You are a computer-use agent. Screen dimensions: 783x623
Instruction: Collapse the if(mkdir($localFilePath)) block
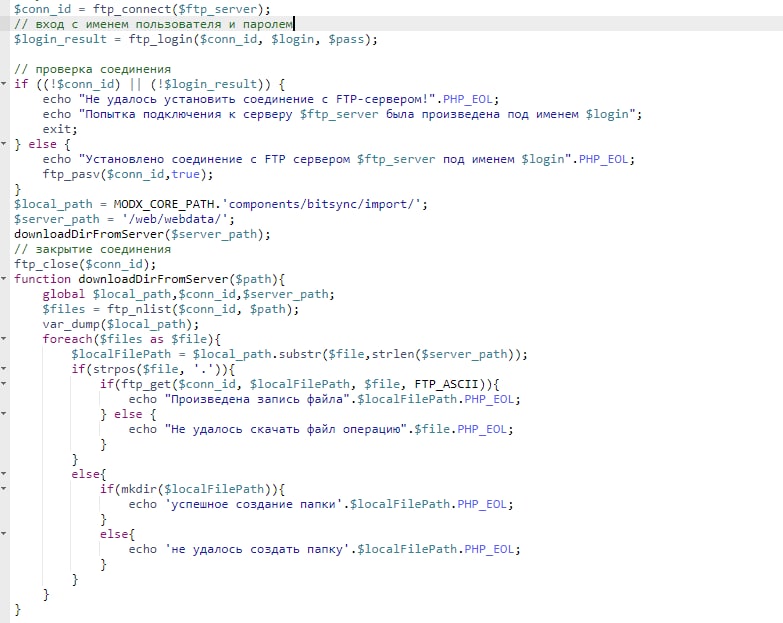click(x=3, y=488)
